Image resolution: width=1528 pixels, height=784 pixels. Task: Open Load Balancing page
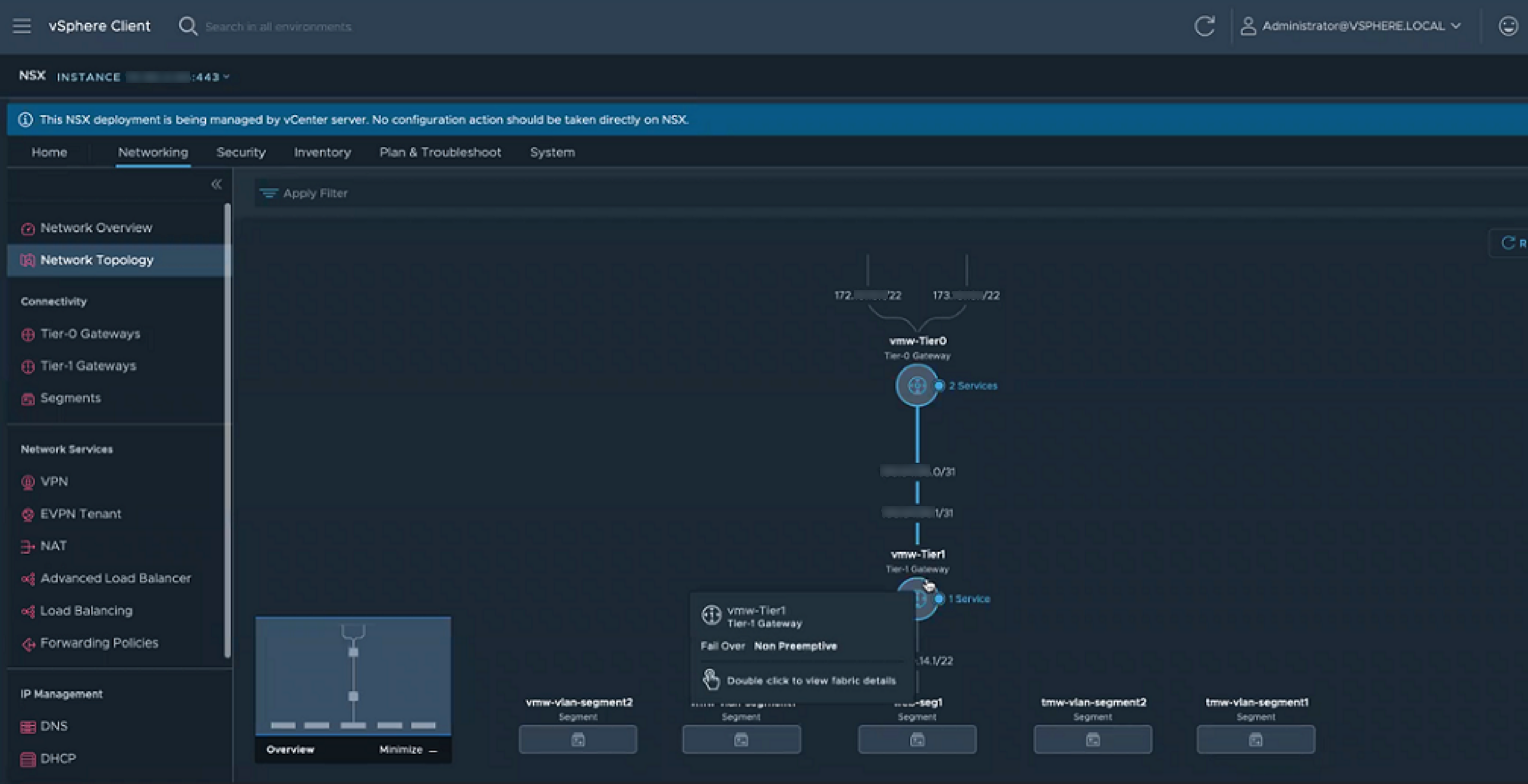pyautogui.click(x=86, y=611)
